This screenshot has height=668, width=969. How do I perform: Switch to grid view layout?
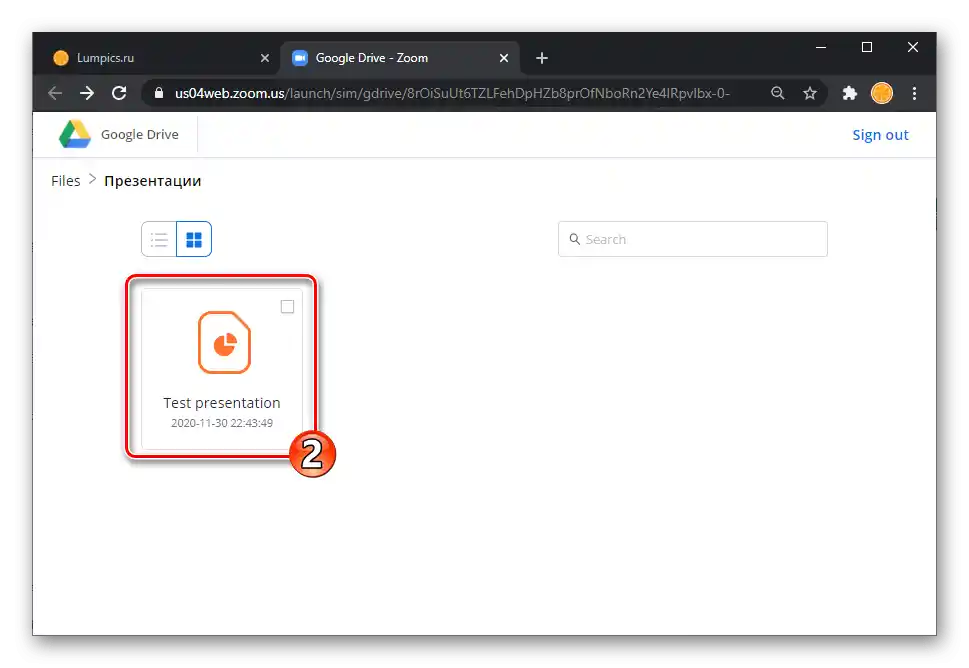(x=194, y=239)
